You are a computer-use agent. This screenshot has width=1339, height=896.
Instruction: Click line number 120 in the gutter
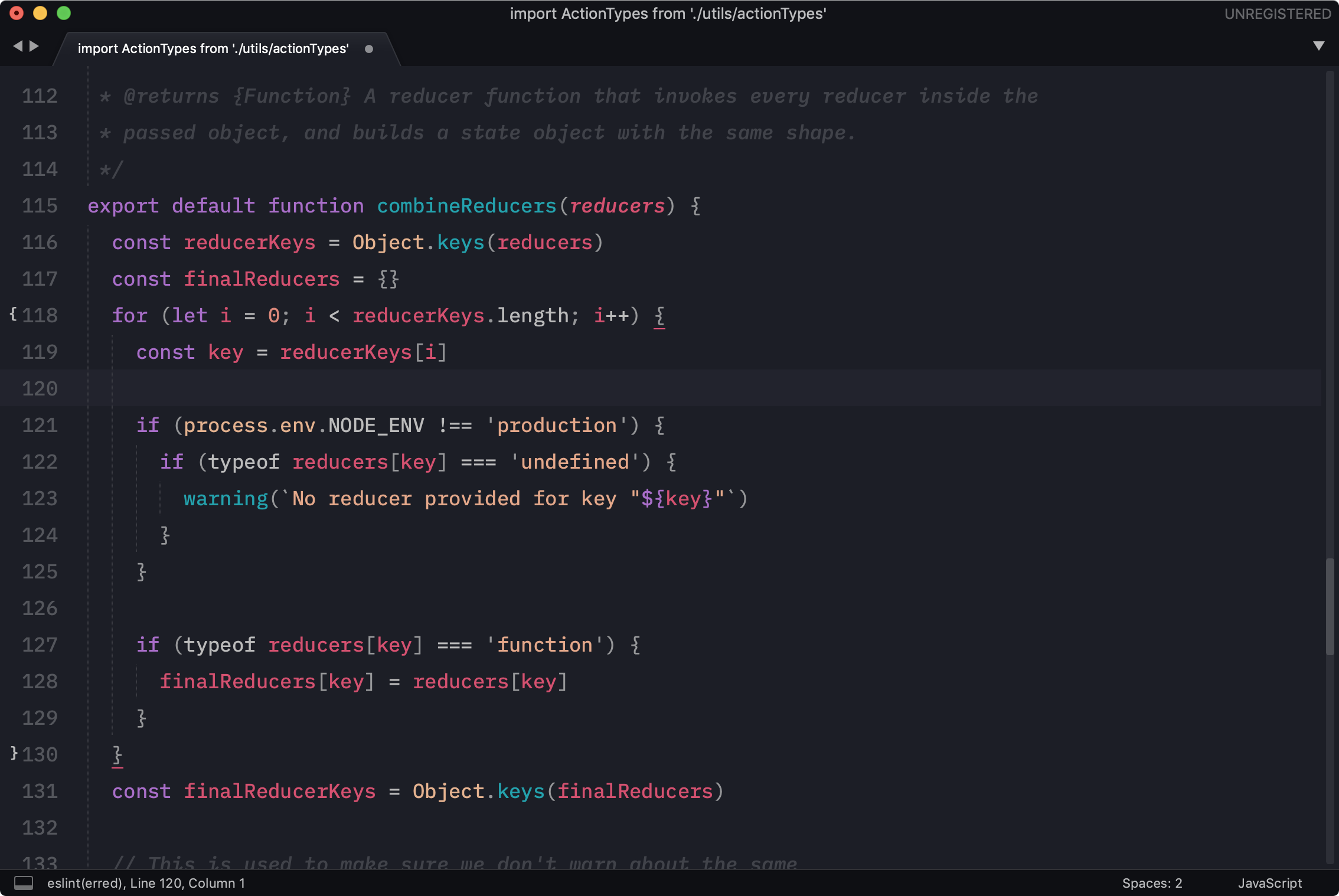(x=40, y=388)
